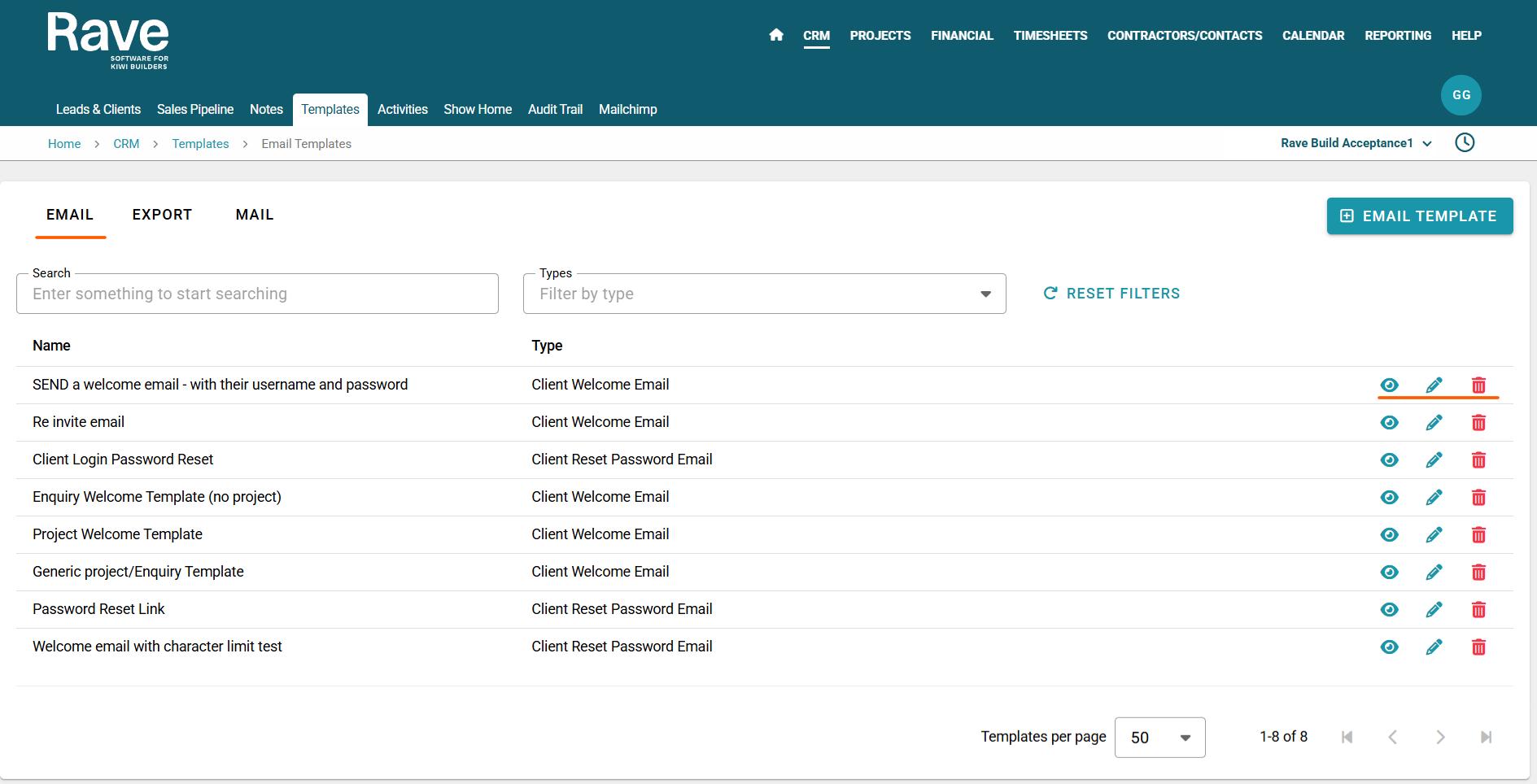Open the REPORTING main menu
This screenshot has height=784, width=1537.
(x=1398, y=36)
